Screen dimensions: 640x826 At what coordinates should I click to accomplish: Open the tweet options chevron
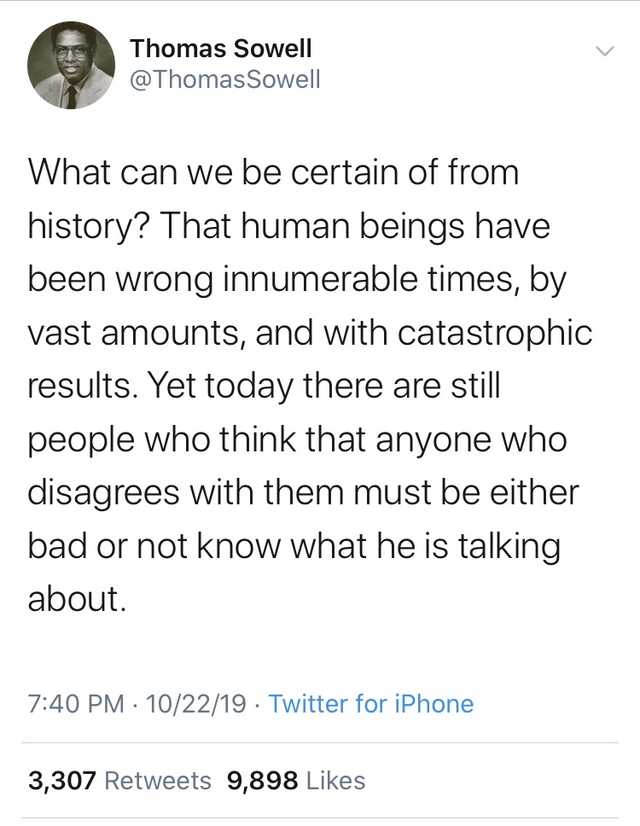pyautogui.click(x=603, y=50)
